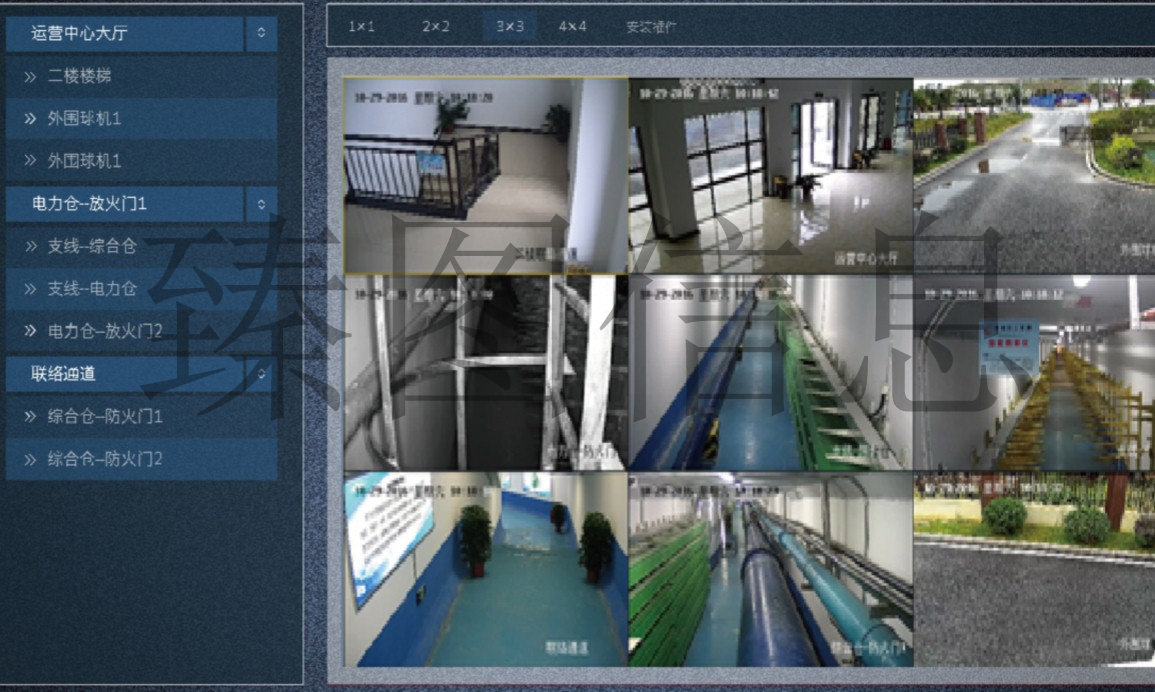Image resolution: width=1155 pixels, height=692 pixels.
Task: Click the chevron icon beside 支线--电力仓
Action: point(30,289)
